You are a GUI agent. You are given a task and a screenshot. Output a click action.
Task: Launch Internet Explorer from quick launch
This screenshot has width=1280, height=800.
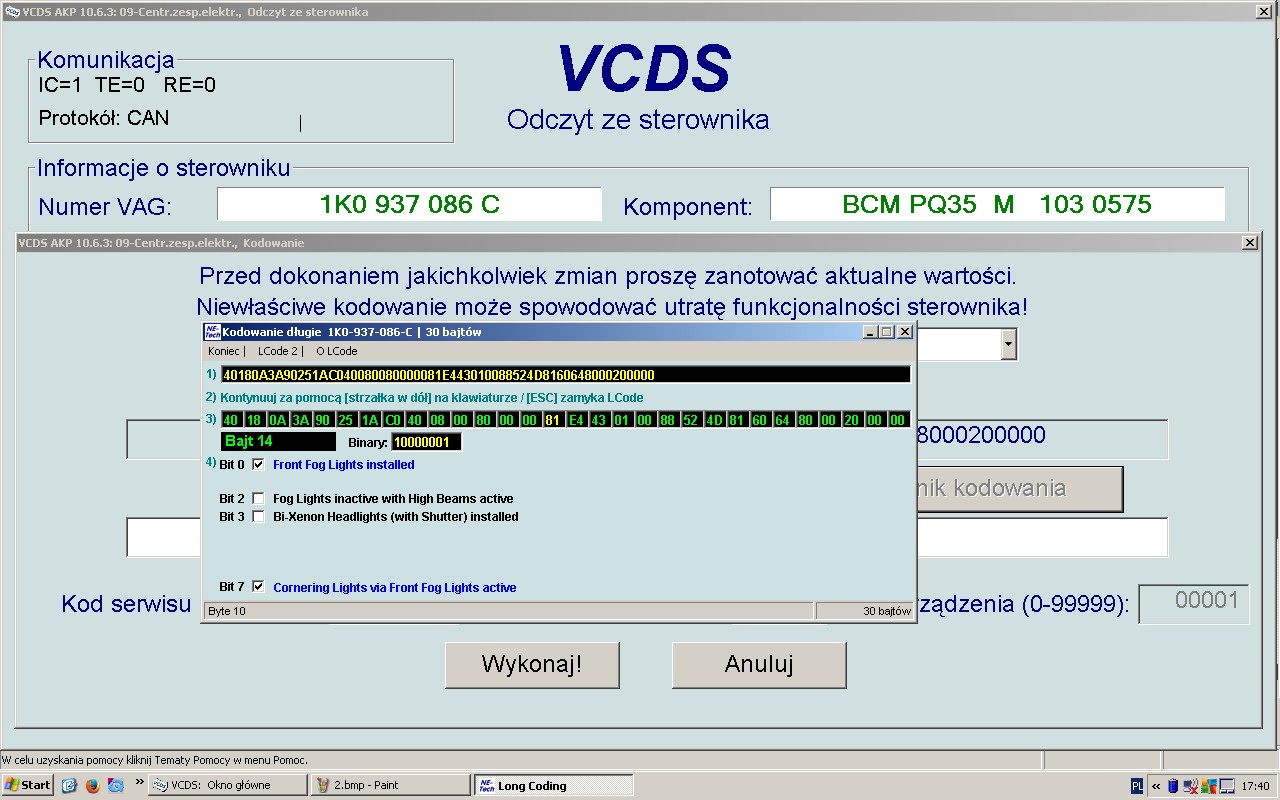tap(69, 785)
